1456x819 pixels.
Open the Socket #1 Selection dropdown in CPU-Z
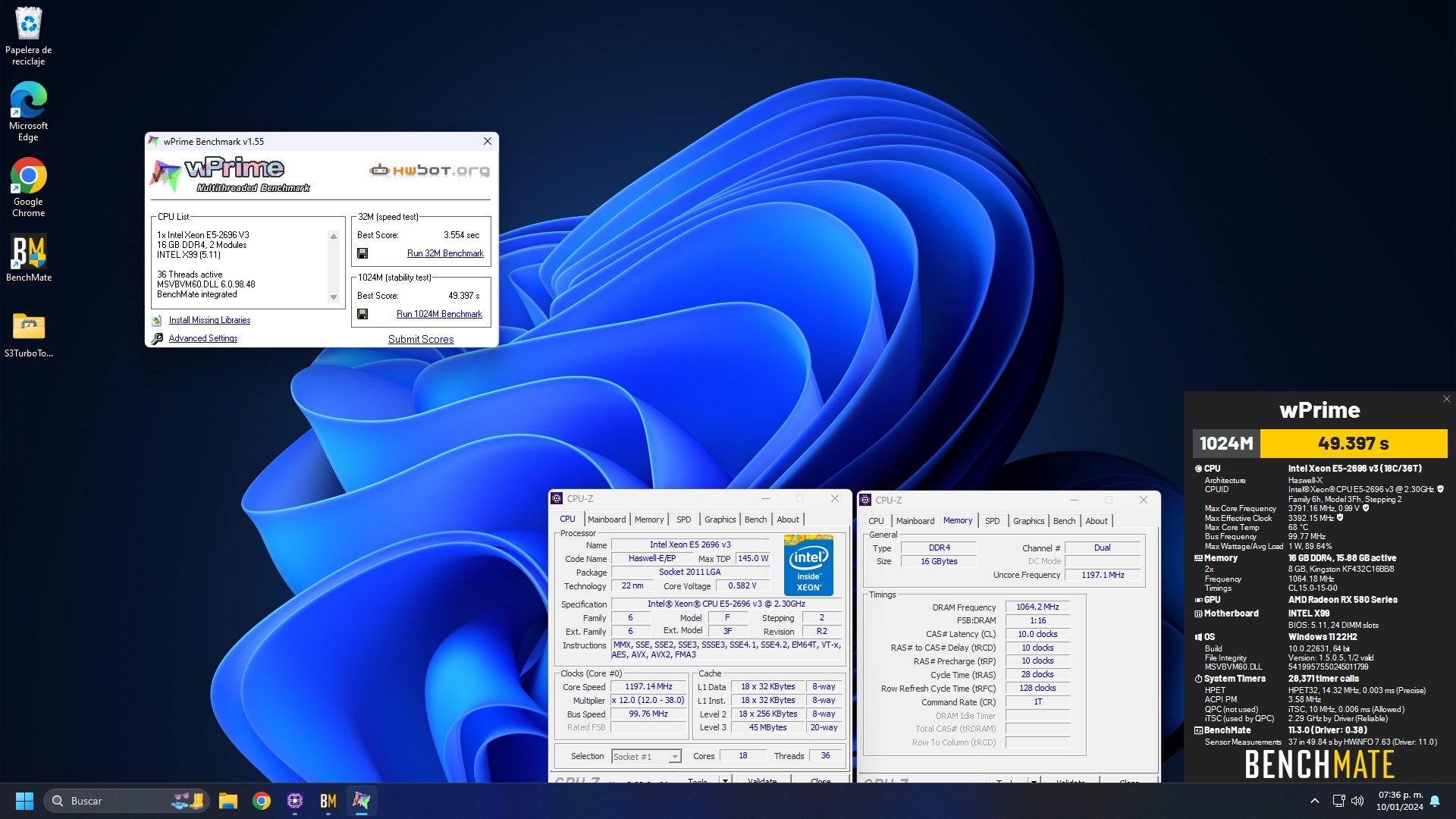(x=646, y=757)
